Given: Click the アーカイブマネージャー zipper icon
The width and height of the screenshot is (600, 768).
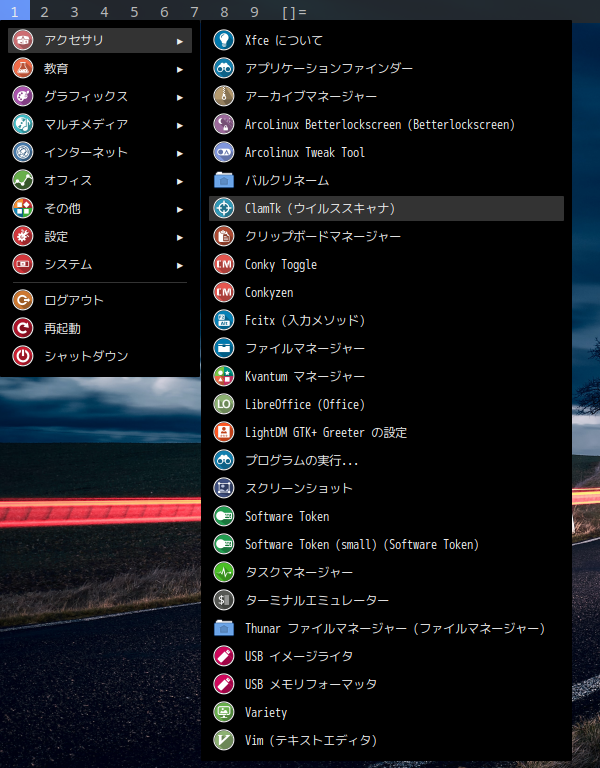Looking at the screenshot, I should coord(224,96).
